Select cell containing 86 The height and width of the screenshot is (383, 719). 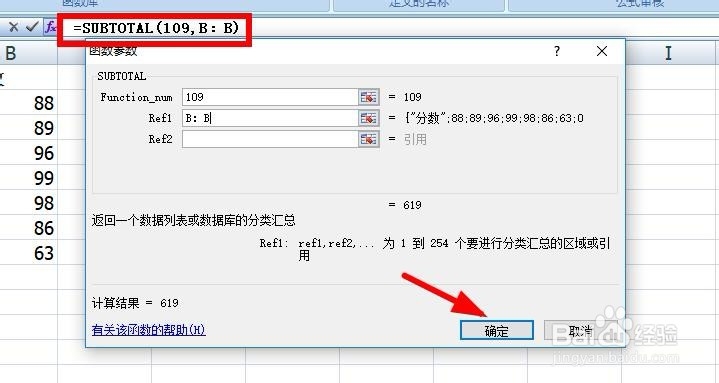(x=28, y=228)
